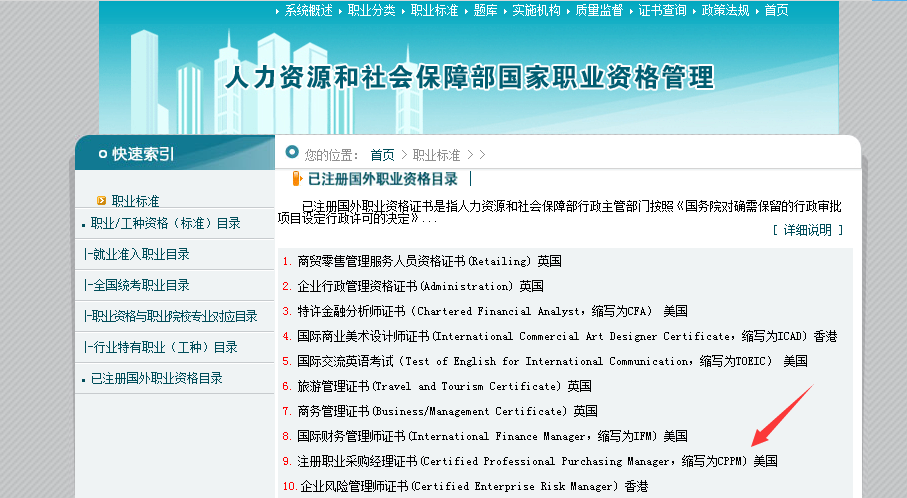Viewport: 907px width, 498px height.
Task: Open the CPPM 注册职业采购经理证书 entry
Action: [537, 461]
